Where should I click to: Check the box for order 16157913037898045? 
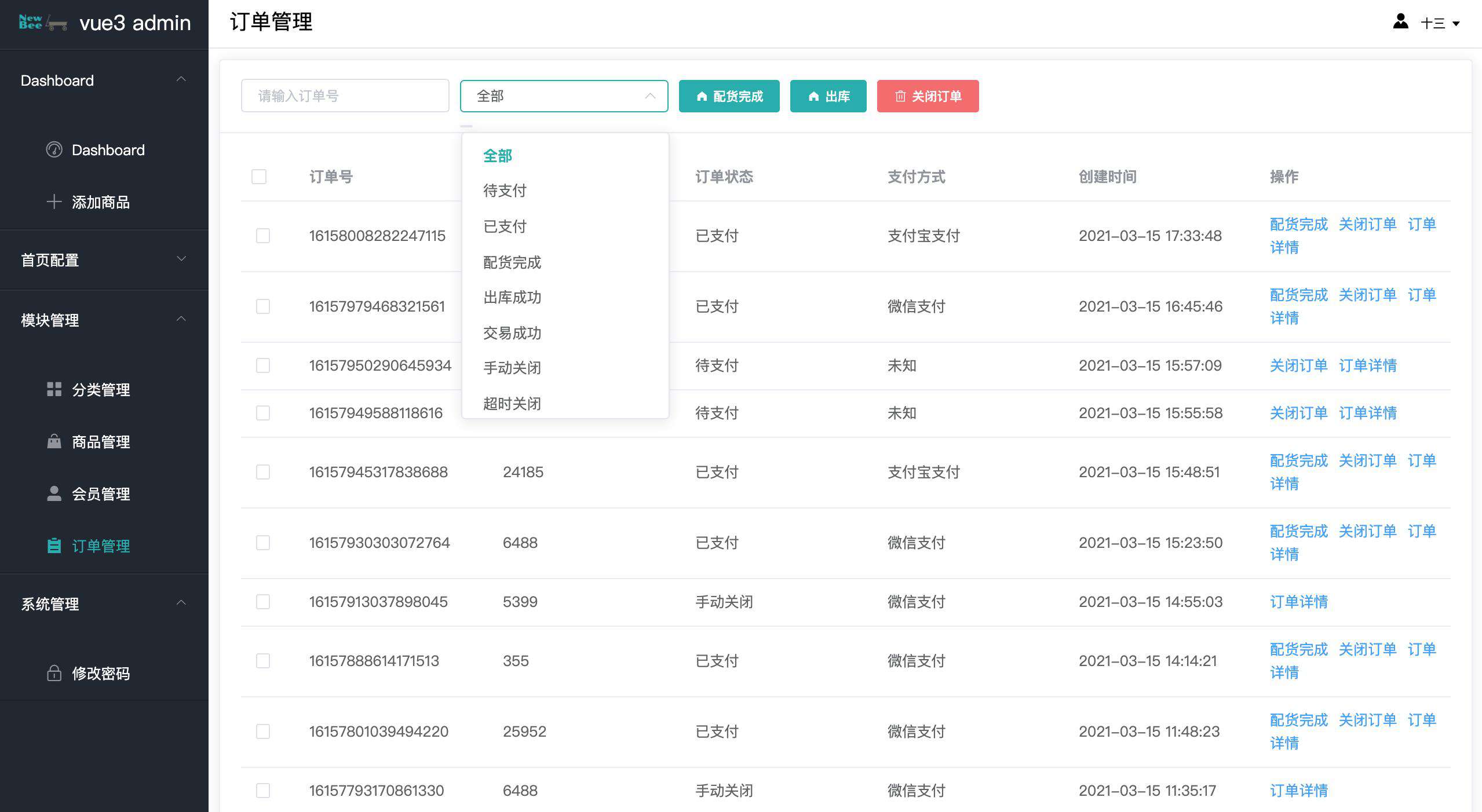click(x=263, y=602)
